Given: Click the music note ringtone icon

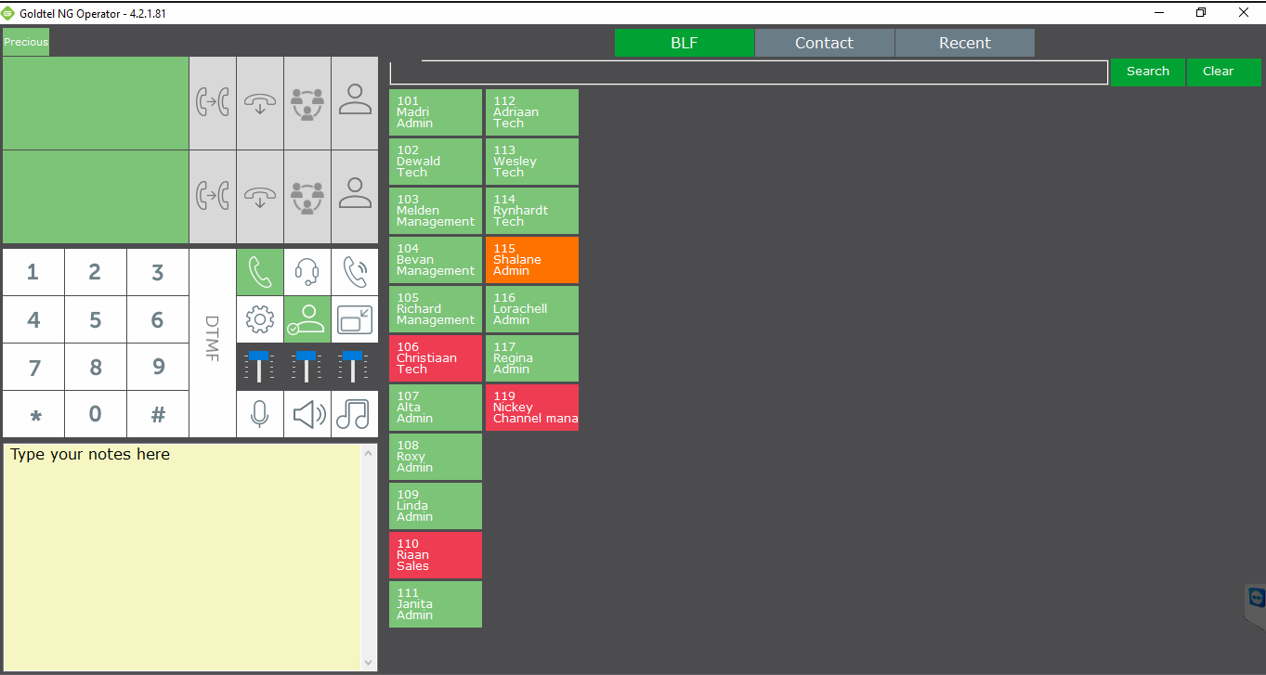Looking at the screenshot, I should click(355, 414).
